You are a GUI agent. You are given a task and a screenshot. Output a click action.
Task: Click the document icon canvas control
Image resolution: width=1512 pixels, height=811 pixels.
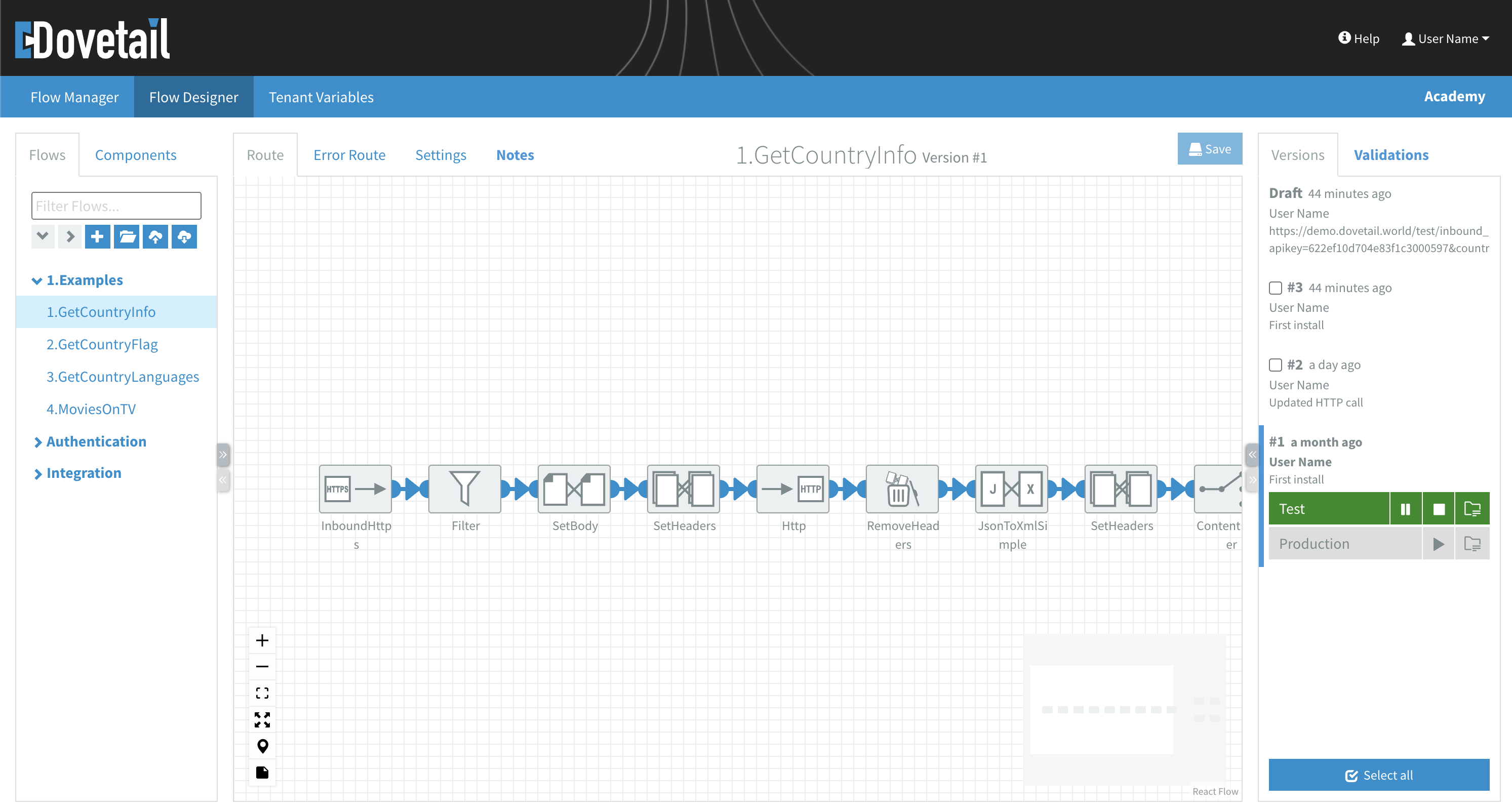pos(262,772)
